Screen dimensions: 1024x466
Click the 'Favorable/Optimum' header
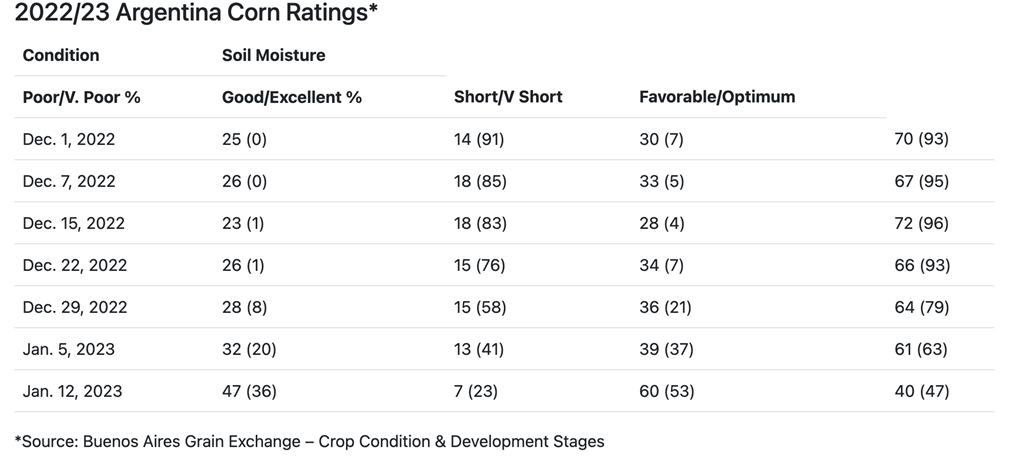[717, 97]
